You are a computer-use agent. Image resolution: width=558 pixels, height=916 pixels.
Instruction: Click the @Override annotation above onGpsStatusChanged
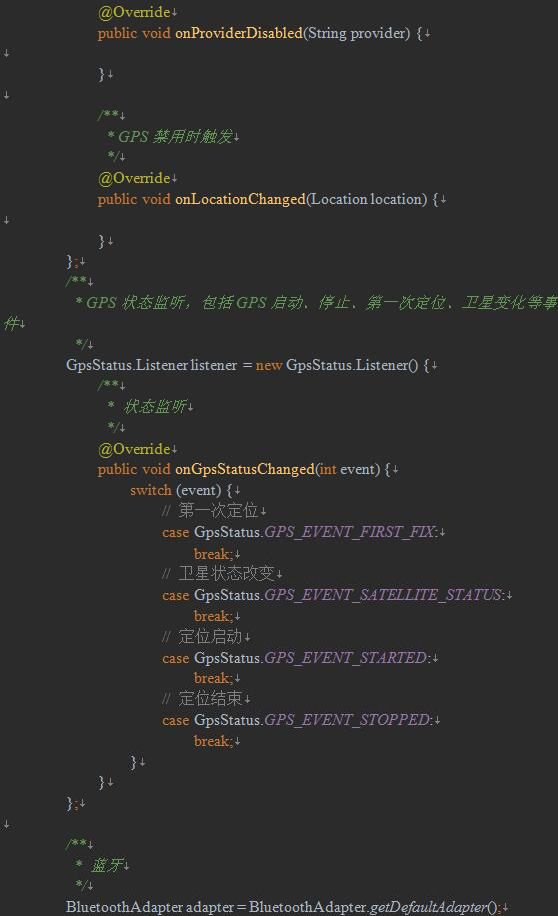[134, 449]
